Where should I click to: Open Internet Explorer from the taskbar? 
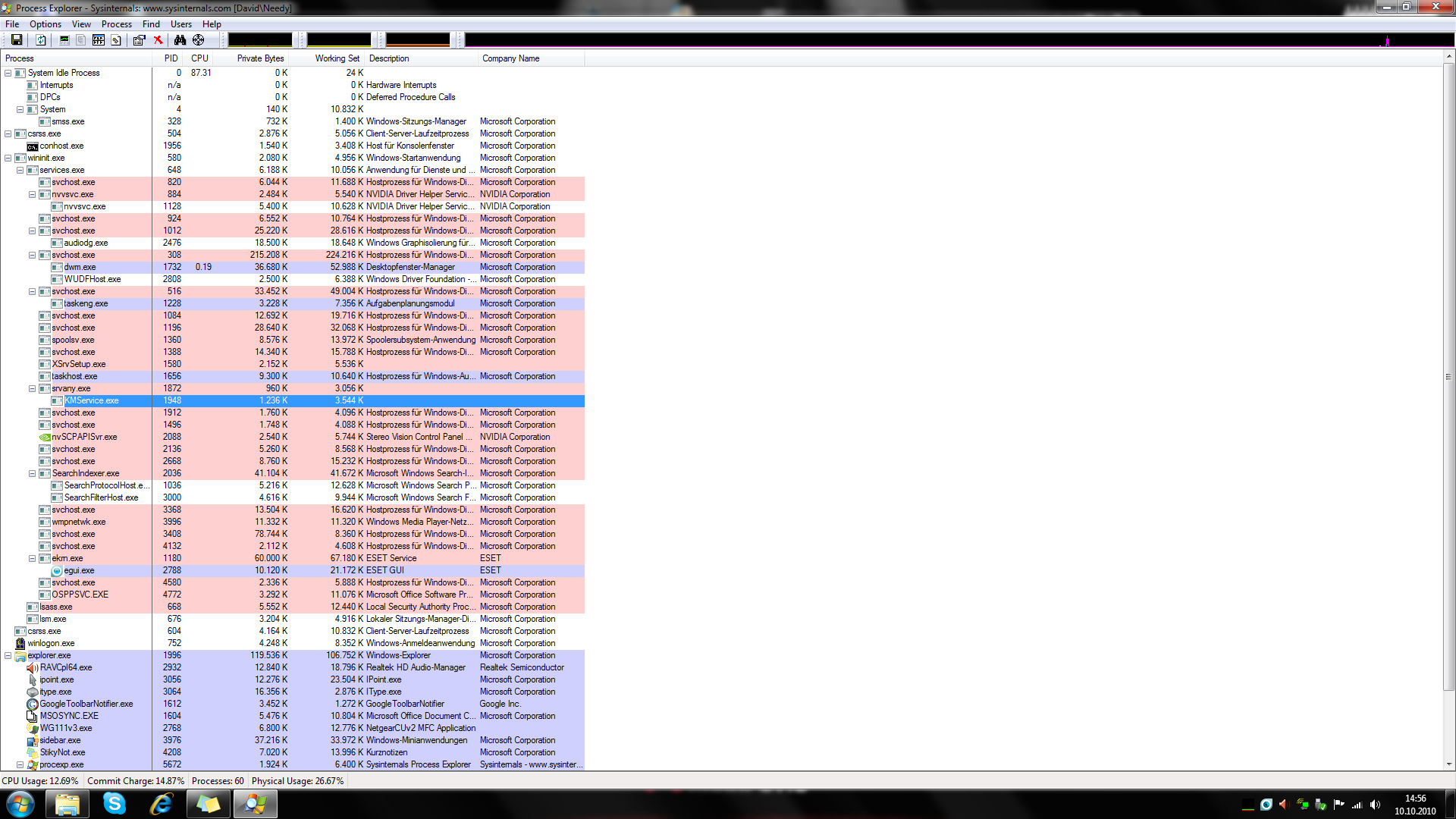[x=161, y=804]
